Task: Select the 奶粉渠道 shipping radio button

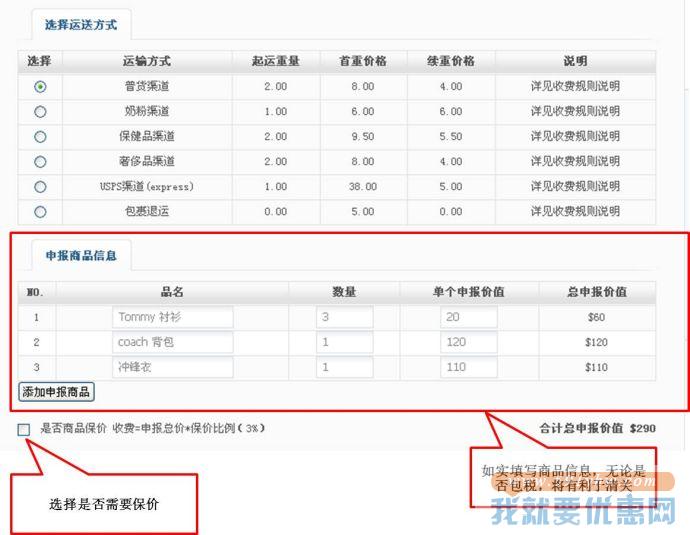Action: [x=40, y=112]
